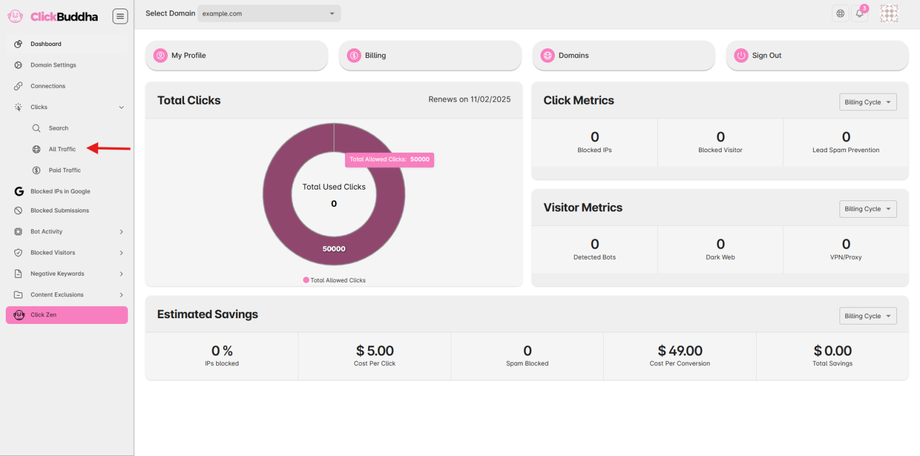Select All Traffic in the sidebar
This screenshot has height=456, width=920.
pyautogui.click(x=62, y=149)
